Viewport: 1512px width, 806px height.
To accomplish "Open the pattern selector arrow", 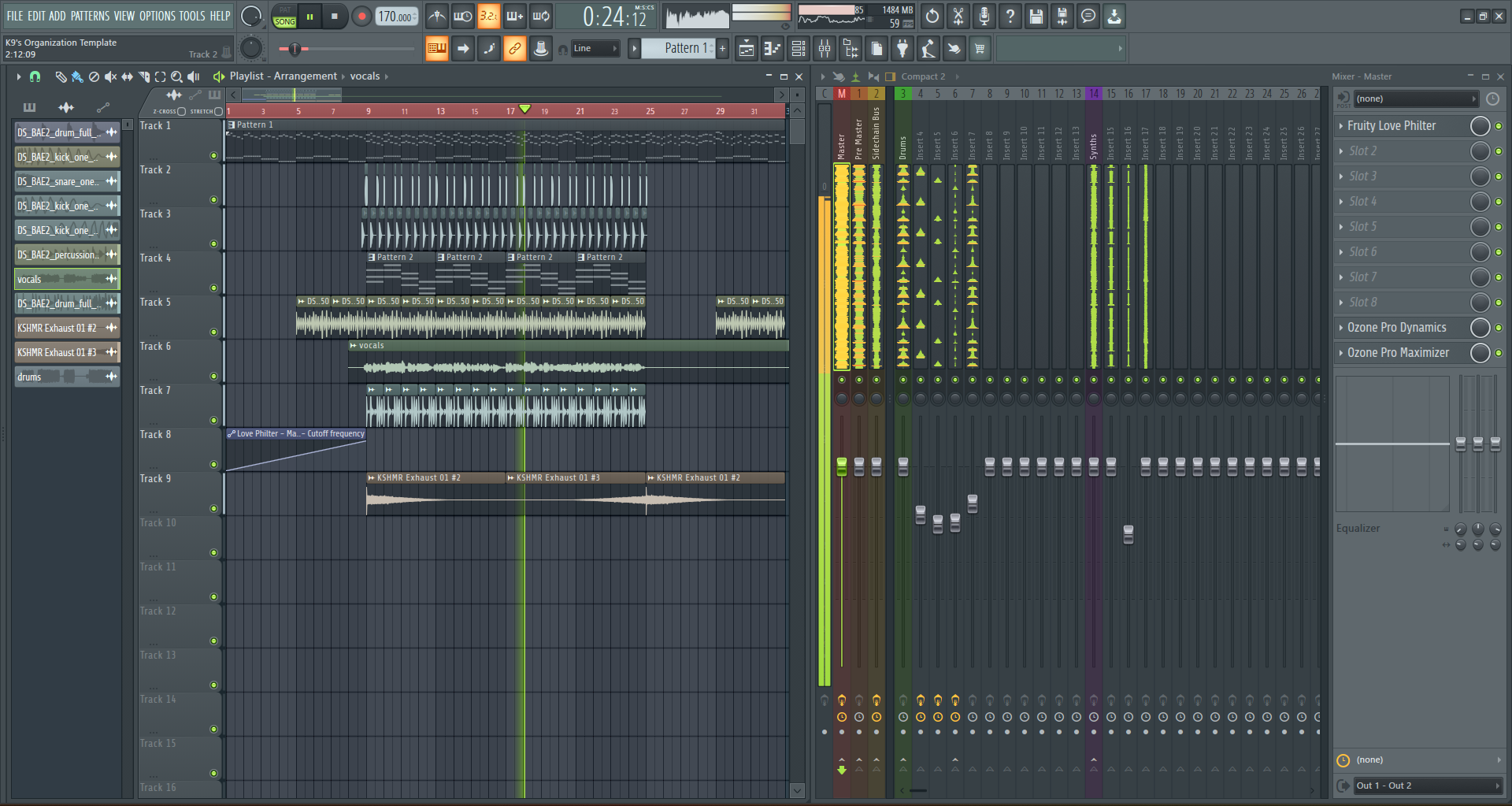I will pyautogui.click(x=634, y=49).
